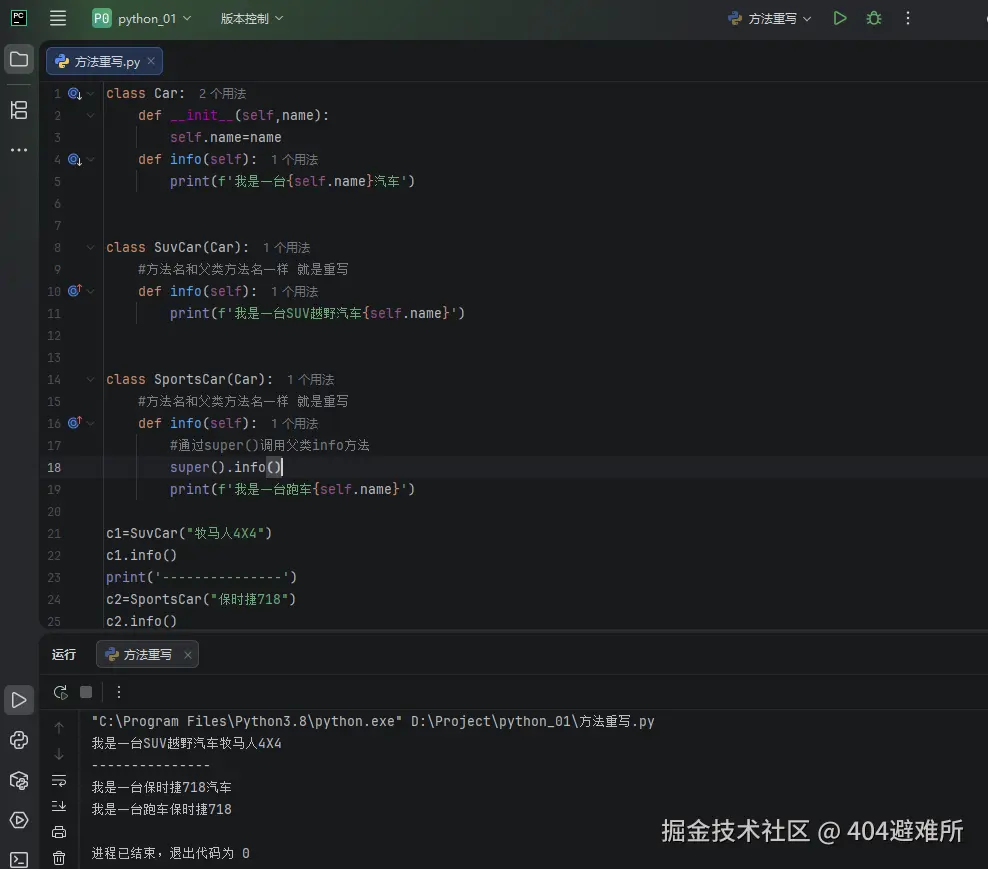
Task: Open the 方法重写 run configuration dropdown
Action: 770,18
